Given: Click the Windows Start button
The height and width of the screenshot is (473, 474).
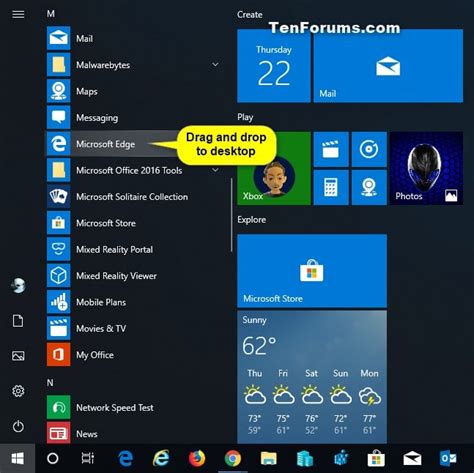Looking at the screenshot, I should 17,458.
